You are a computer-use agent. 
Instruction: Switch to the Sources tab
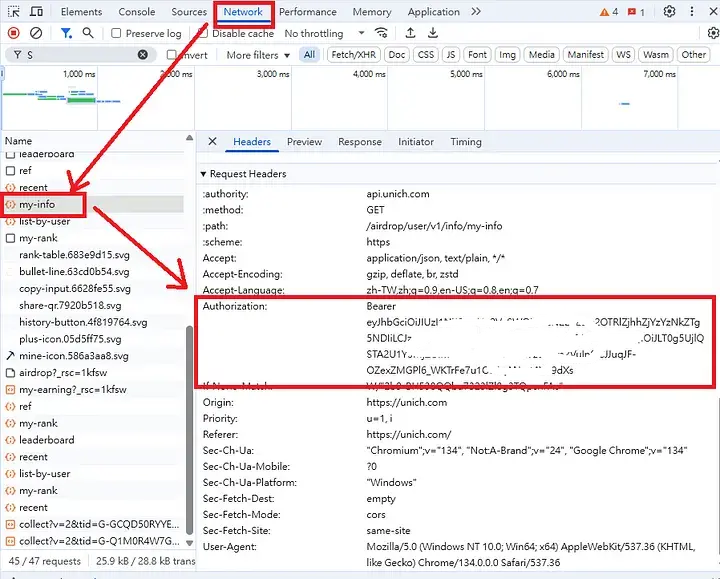(x=189, y=12)
